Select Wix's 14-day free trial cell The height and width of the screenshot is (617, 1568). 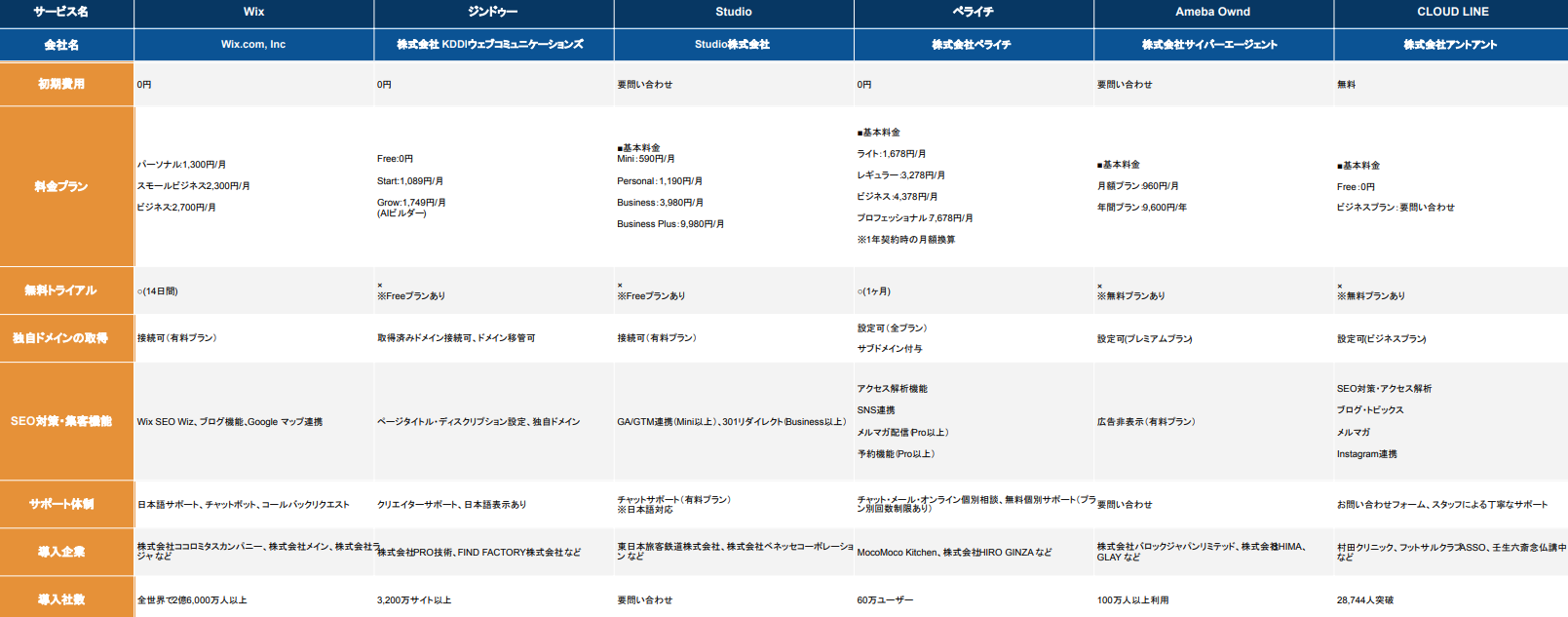tap(158, 291)
